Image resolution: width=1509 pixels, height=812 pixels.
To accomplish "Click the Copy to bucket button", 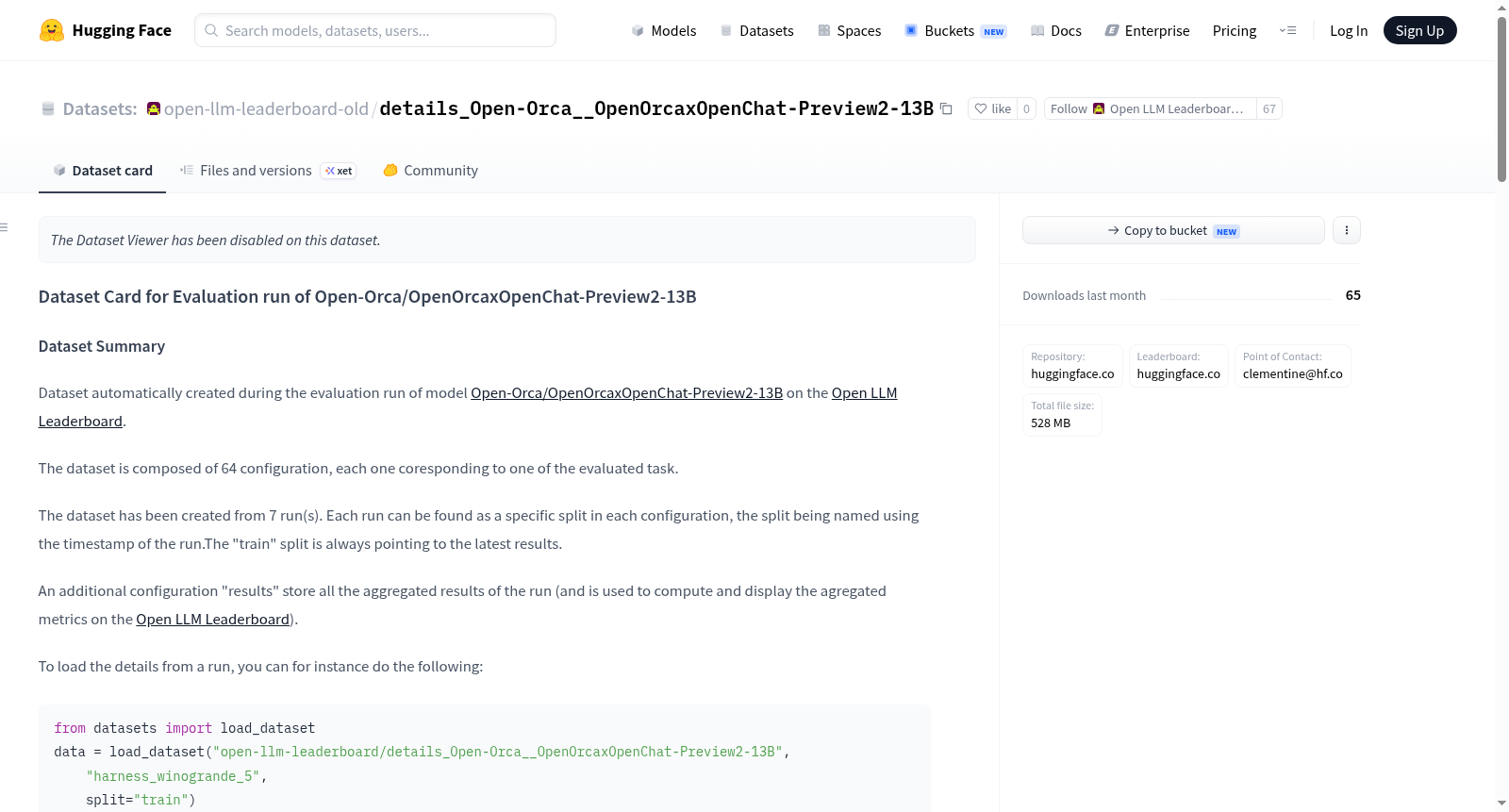I will click(1173, 230).
